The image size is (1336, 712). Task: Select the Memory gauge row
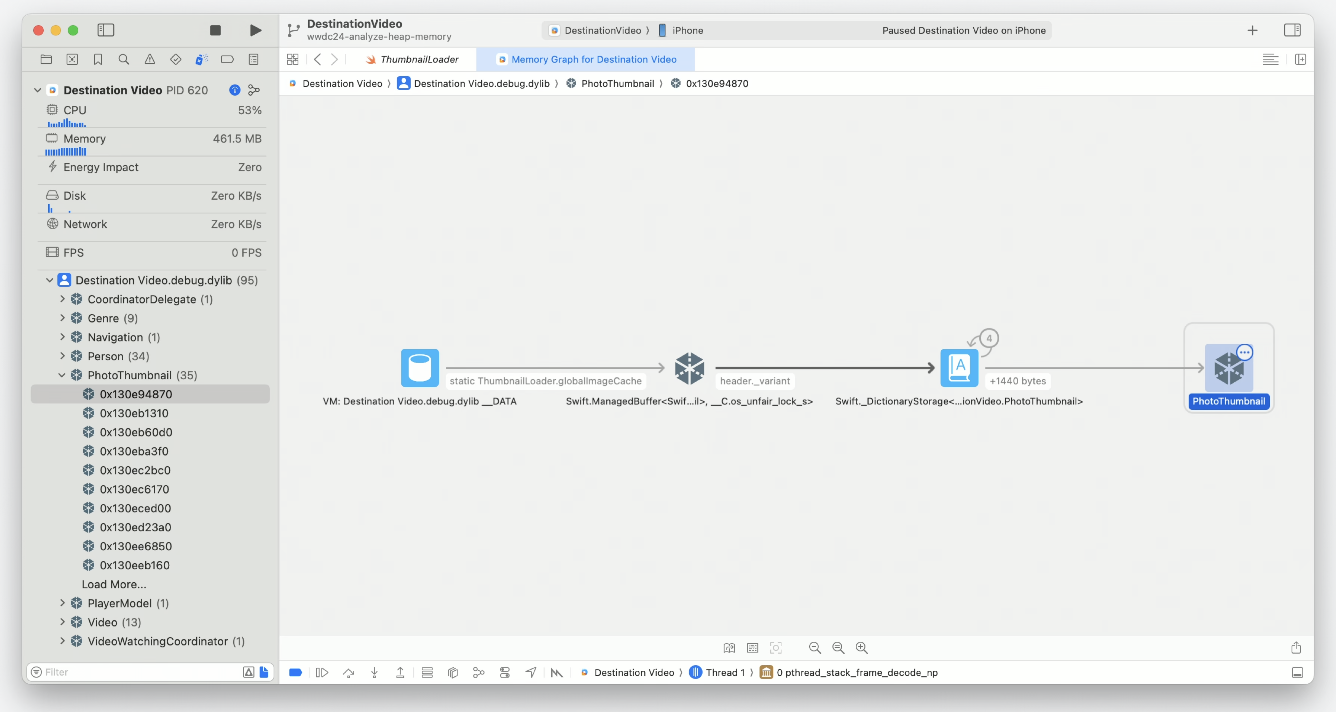click(153, 143)
